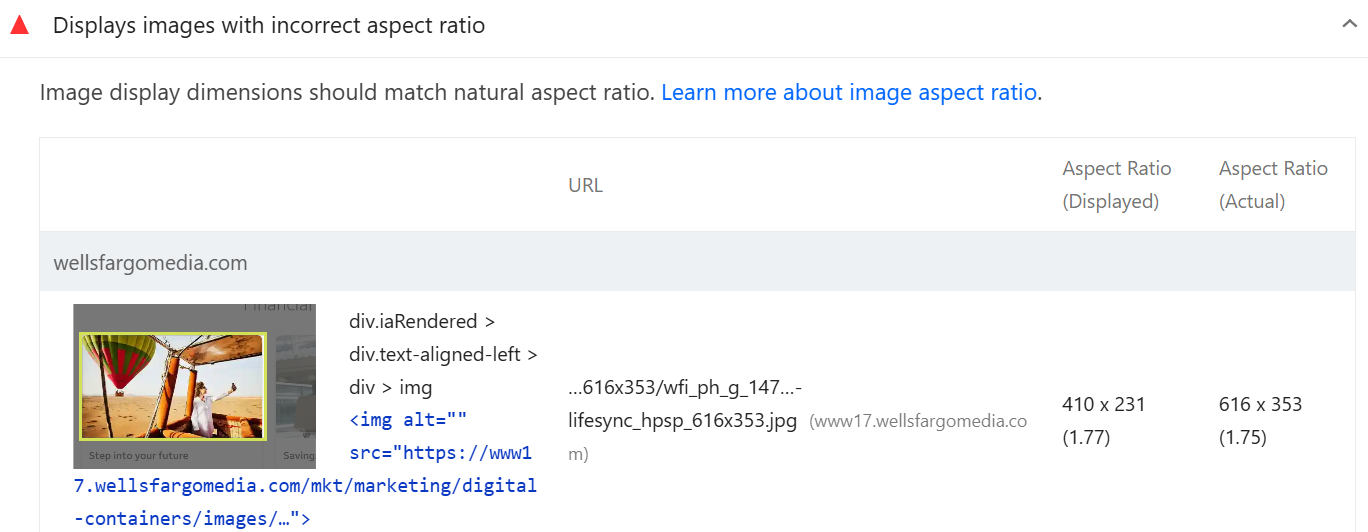Open 'Learn more about image aspect ratio' link
The width and height of the screenshot is (1368, 532).
849,93
